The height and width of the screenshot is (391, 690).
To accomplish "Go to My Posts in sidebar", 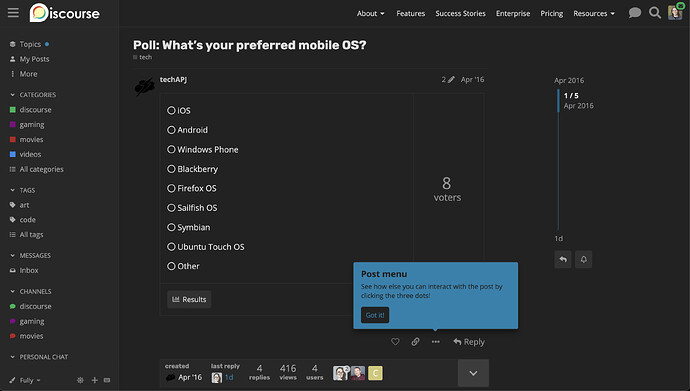I will click(29, 59).
